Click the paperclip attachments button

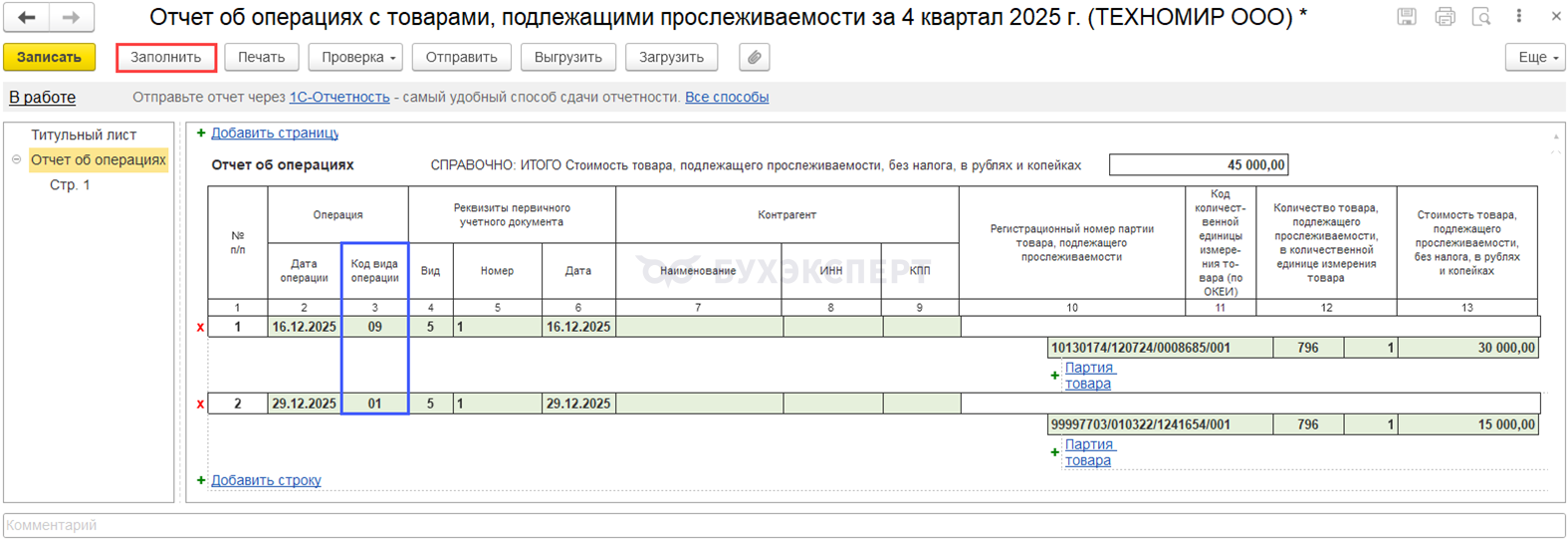755,58
